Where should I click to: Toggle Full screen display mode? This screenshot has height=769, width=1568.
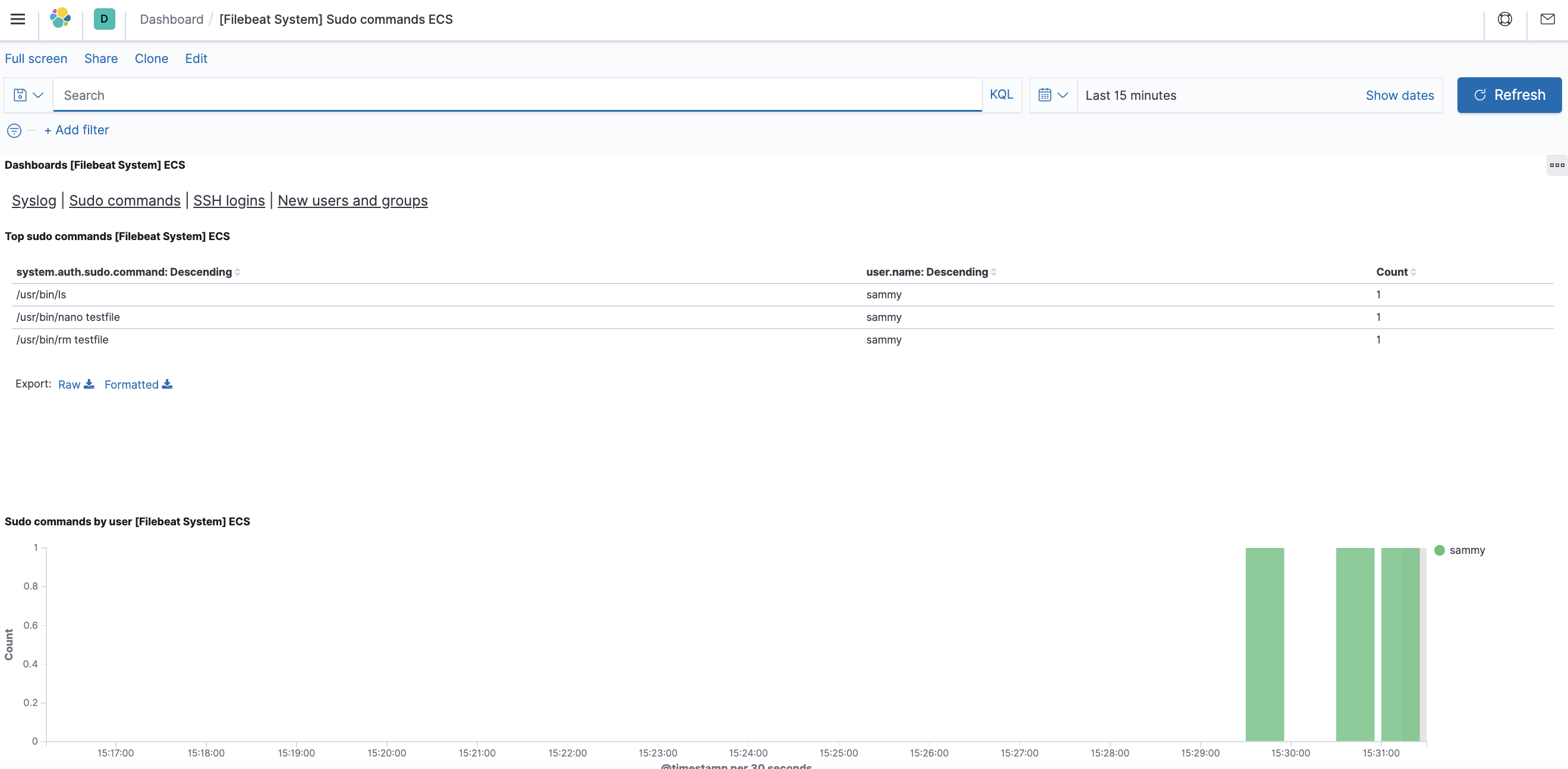[36, 58]
